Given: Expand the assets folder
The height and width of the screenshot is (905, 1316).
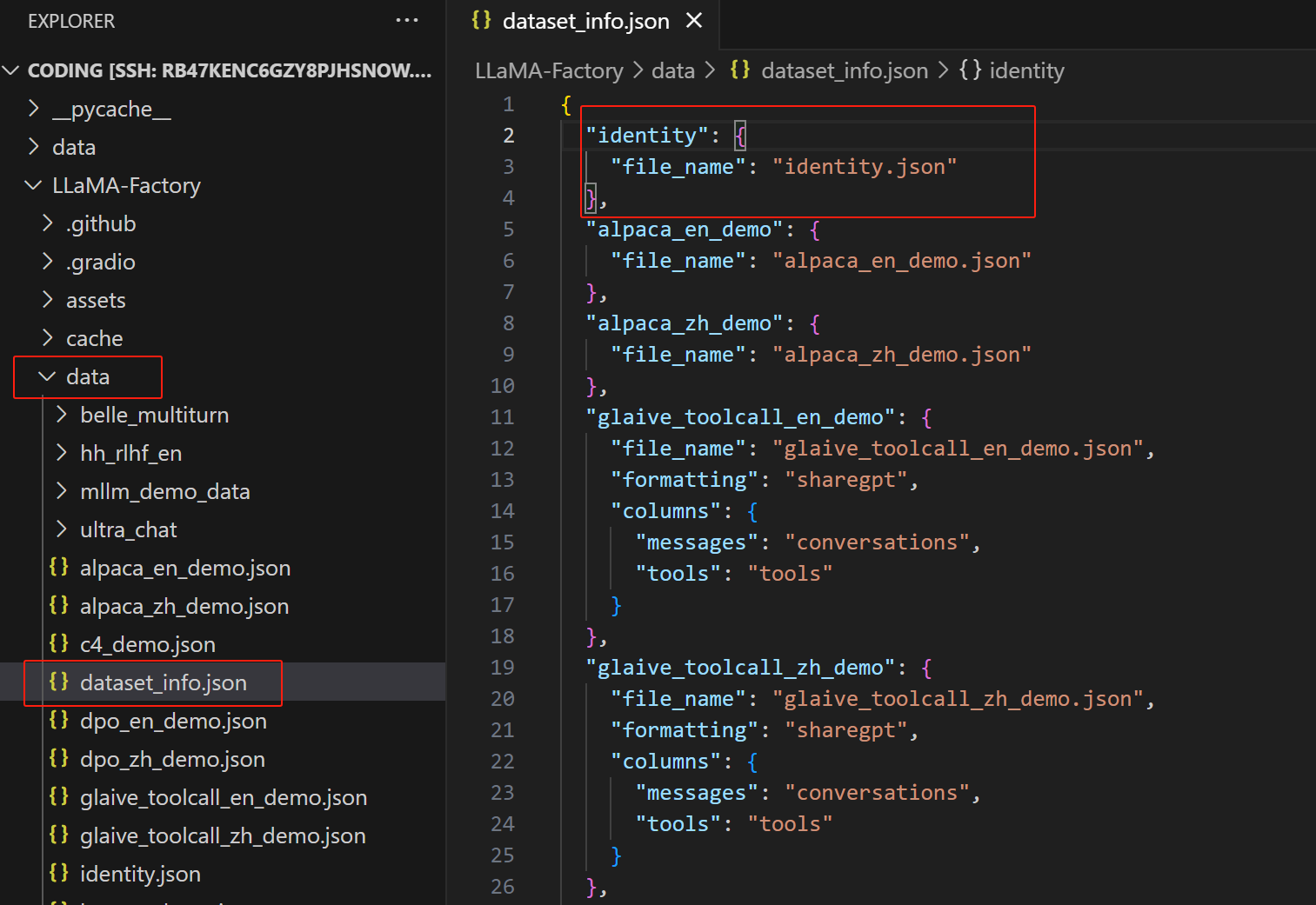Looking at the screenshot, I should 48,300.
